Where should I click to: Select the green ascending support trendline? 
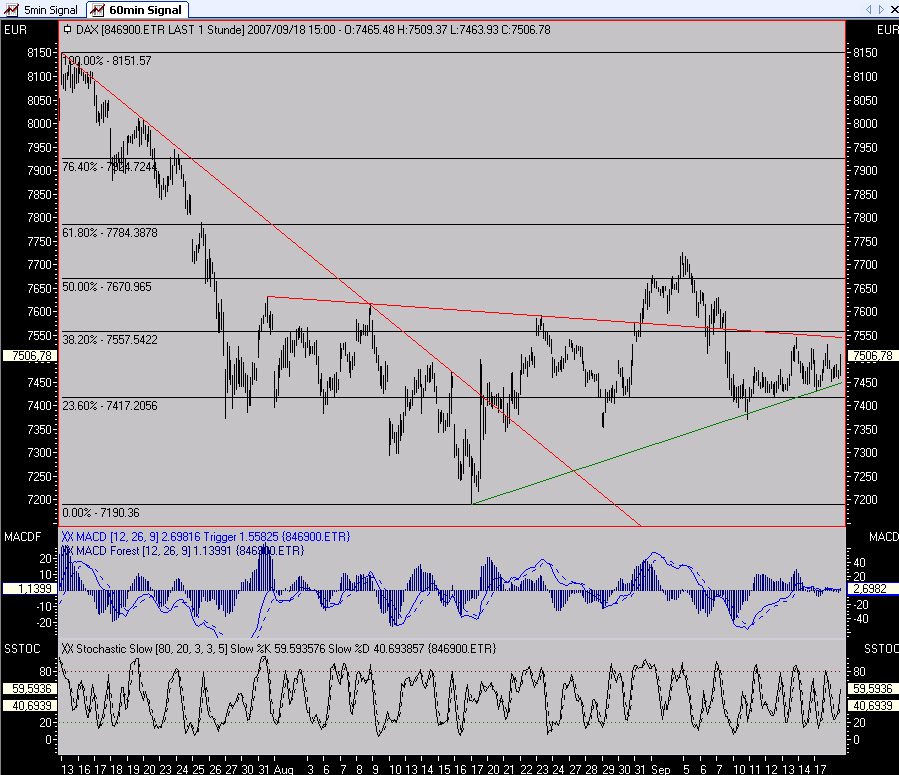click(x=659, y=444)
